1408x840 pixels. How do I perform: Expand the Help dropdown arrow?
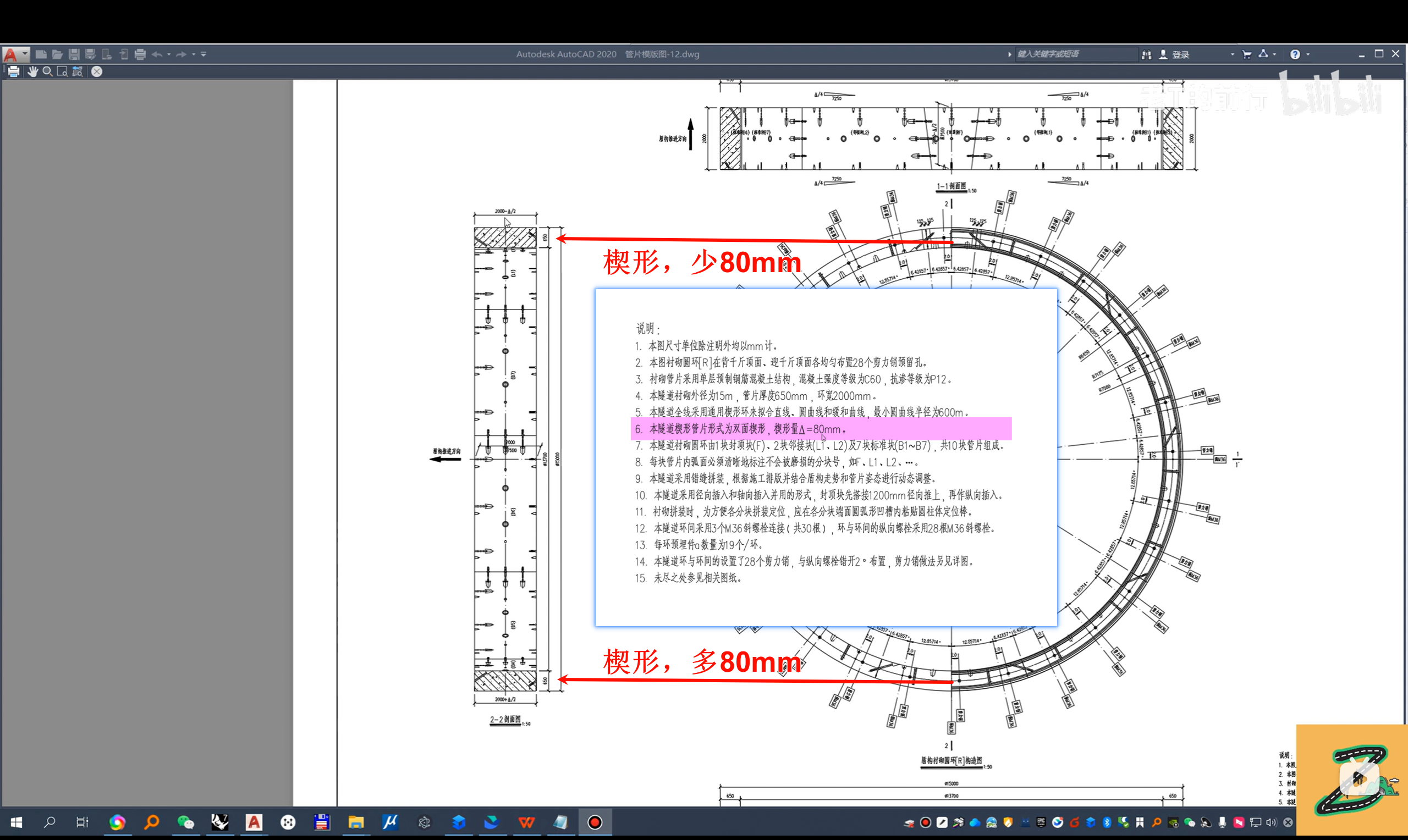tap(1308, 54)
